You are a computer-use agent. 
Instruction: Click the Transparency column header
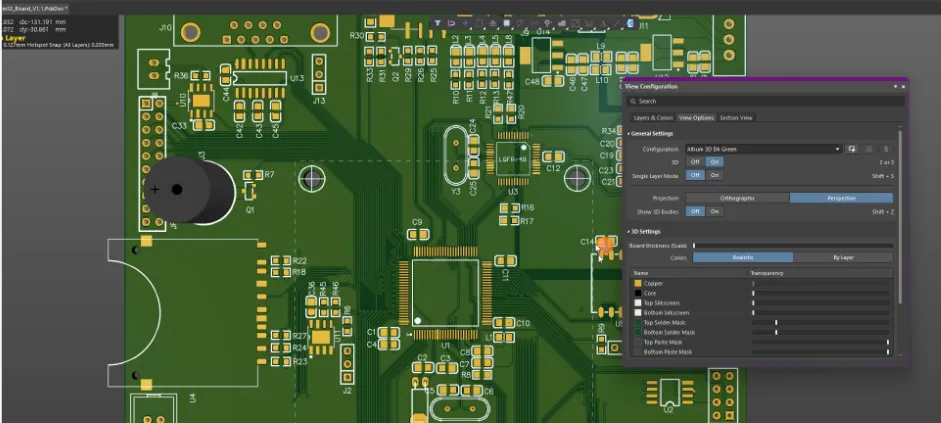[x=820, y=273]
